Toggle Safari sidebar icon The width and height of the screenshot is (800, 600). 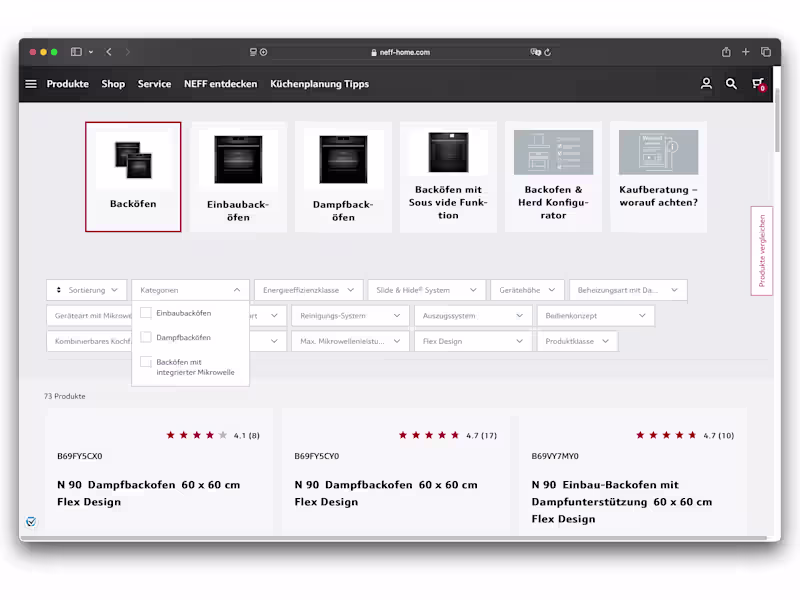76,52
